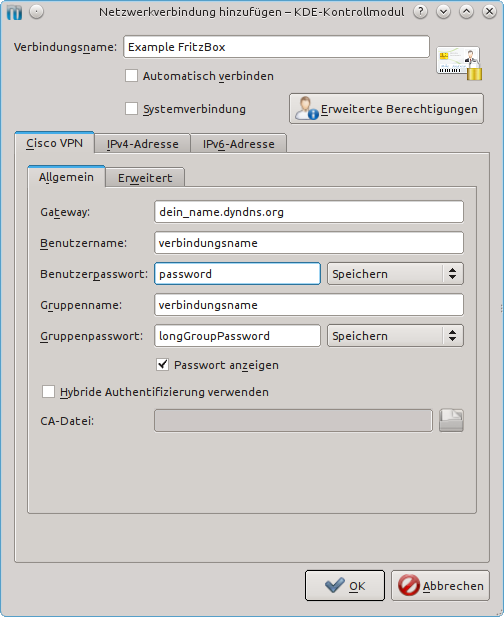Click the disabled CA-Datei path field
This screenshot has height=617, width=504.
coord(293,421)
